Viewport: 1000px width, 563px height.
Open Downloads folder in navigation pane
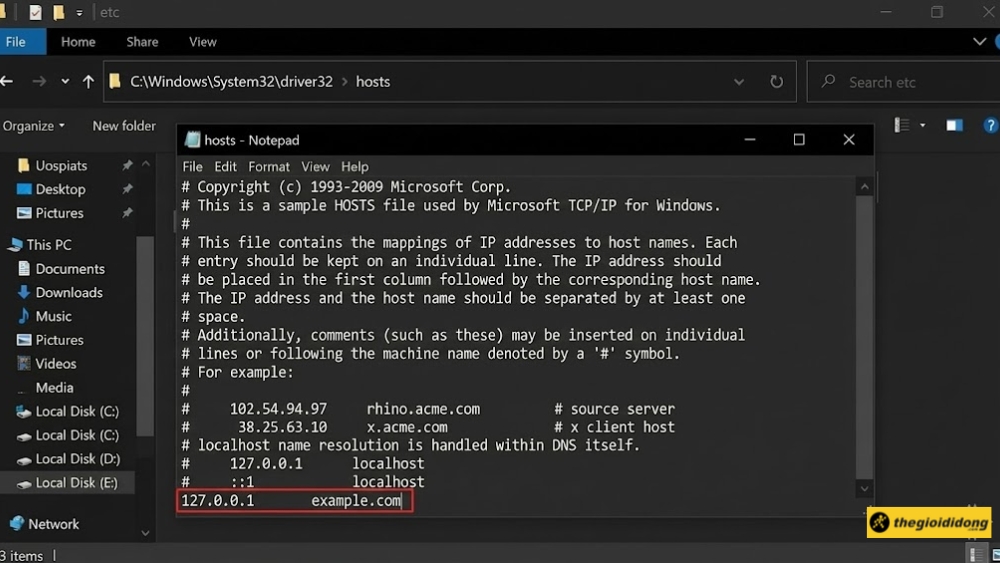point(69,293)
